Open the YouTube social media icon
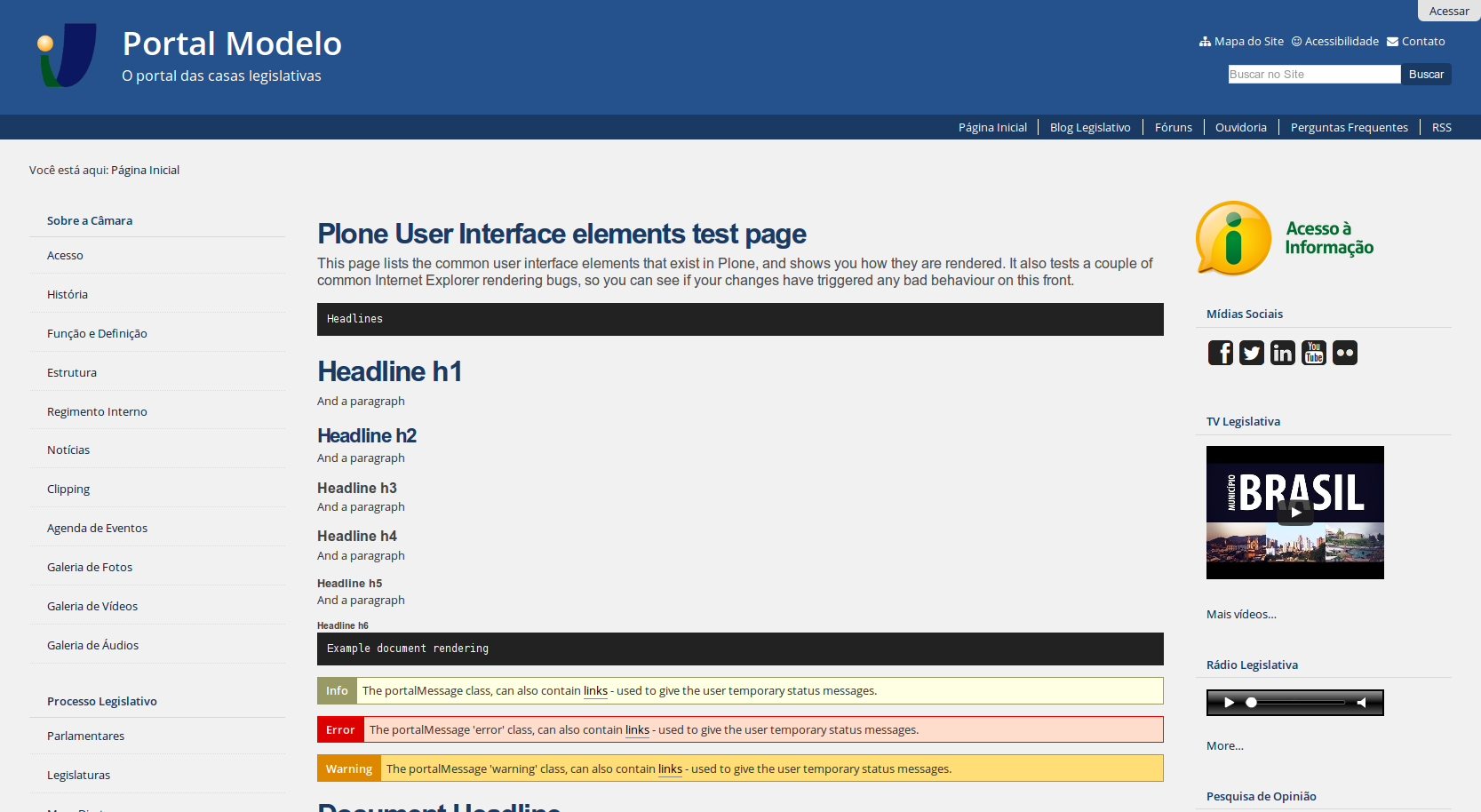The width and height of the screenshot is (1481, 812). 1314,353
